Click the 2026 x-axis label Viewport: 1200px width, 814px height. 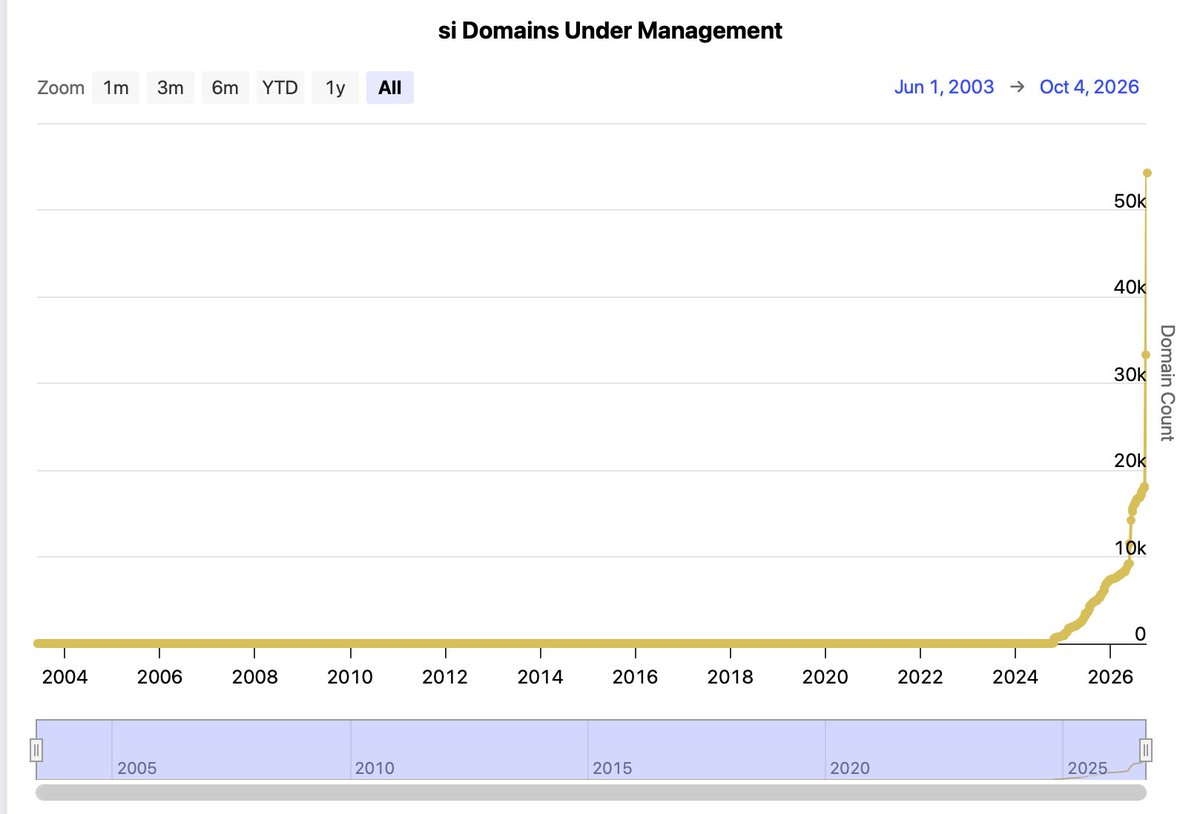[1110, 677]
